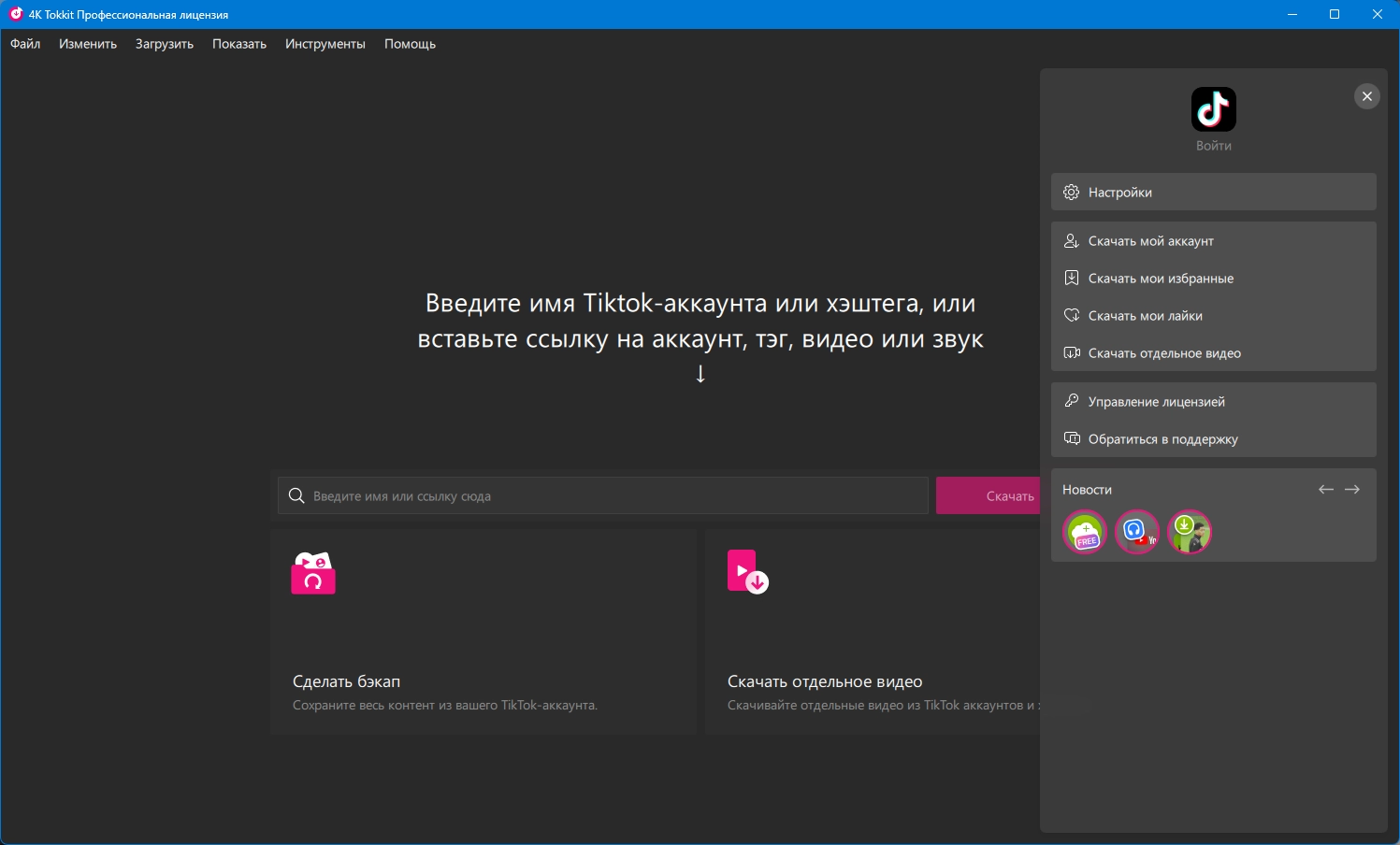The height and width of the screenshot is (845, 1400).
Task: Click the account person icon
Action: (x=1072, y=240)
